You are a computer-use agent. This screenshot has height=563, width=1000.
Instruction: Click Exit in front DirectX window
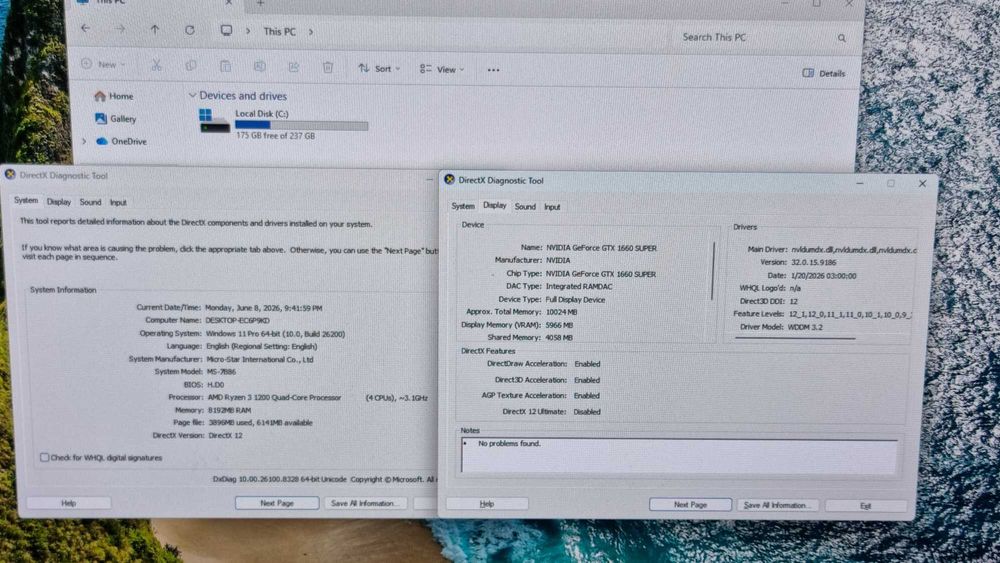pos(865,506)
